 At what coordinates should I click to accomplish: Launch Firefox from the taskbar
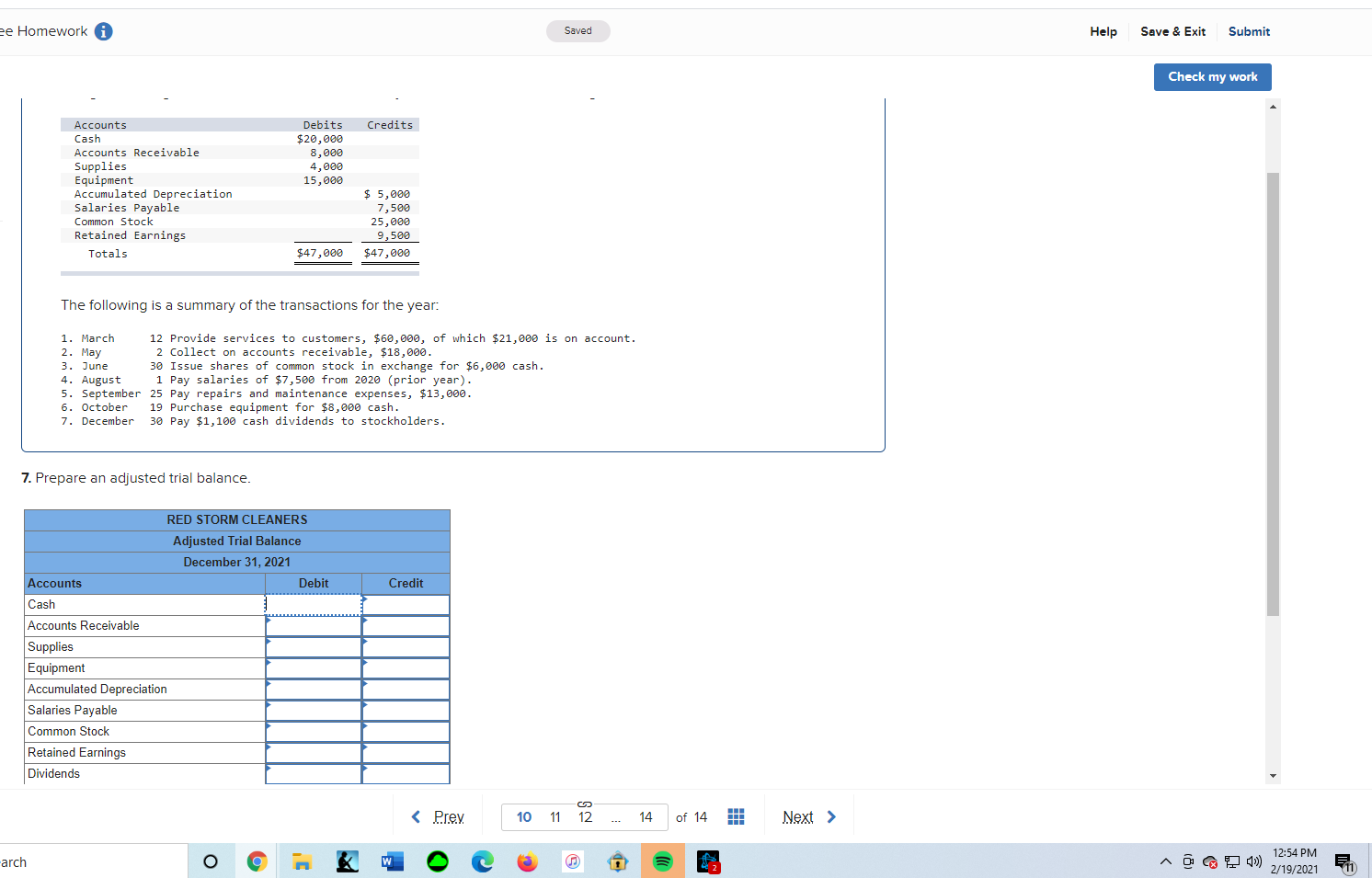click(x=527, y=861)
